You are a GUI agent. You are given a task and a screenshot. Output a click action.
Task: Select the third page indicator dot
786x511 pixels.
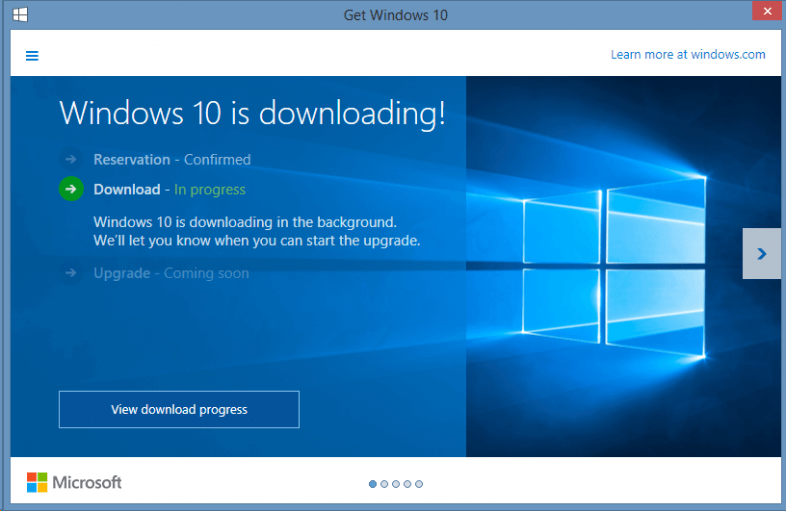(396, 484)
